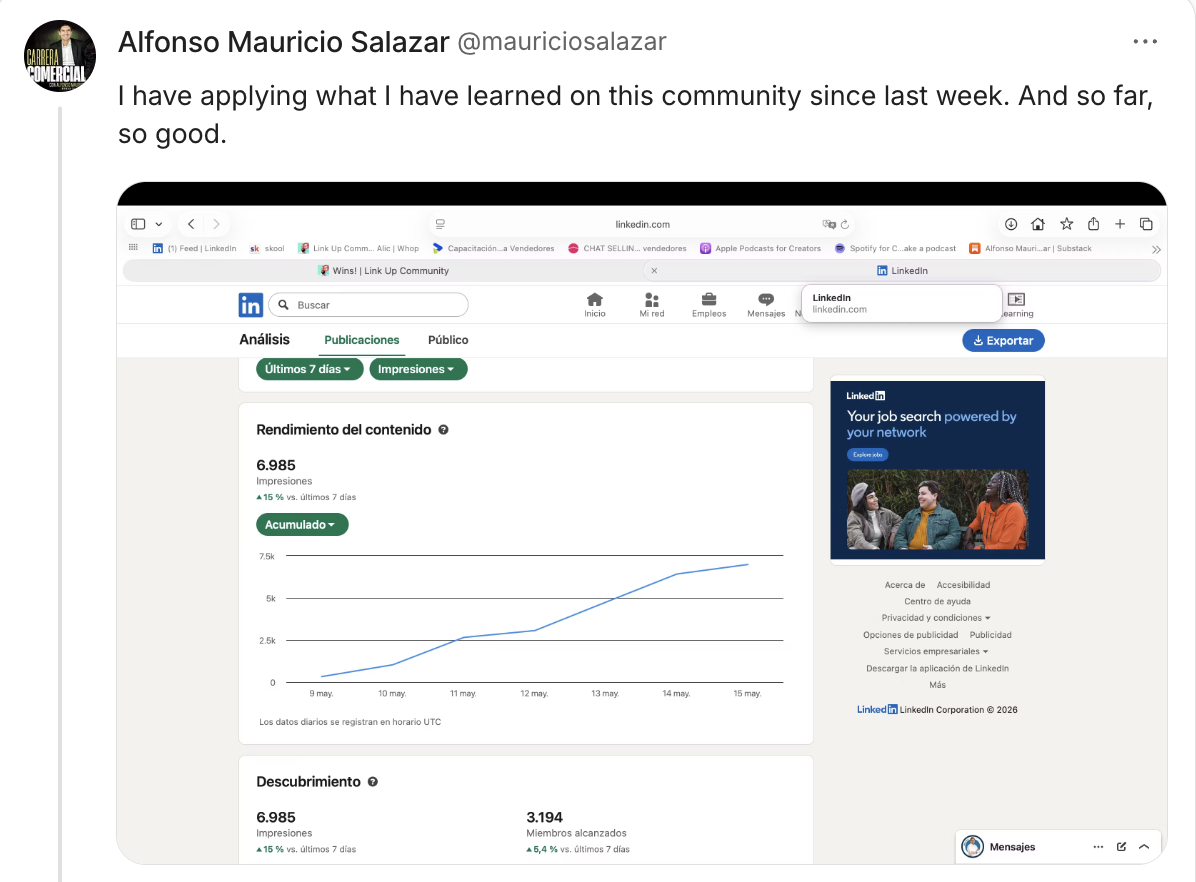The height and width of the screenshot is (882, 1196).
Task: Select the linkedin.com address bar
Action: coord(642,224)
